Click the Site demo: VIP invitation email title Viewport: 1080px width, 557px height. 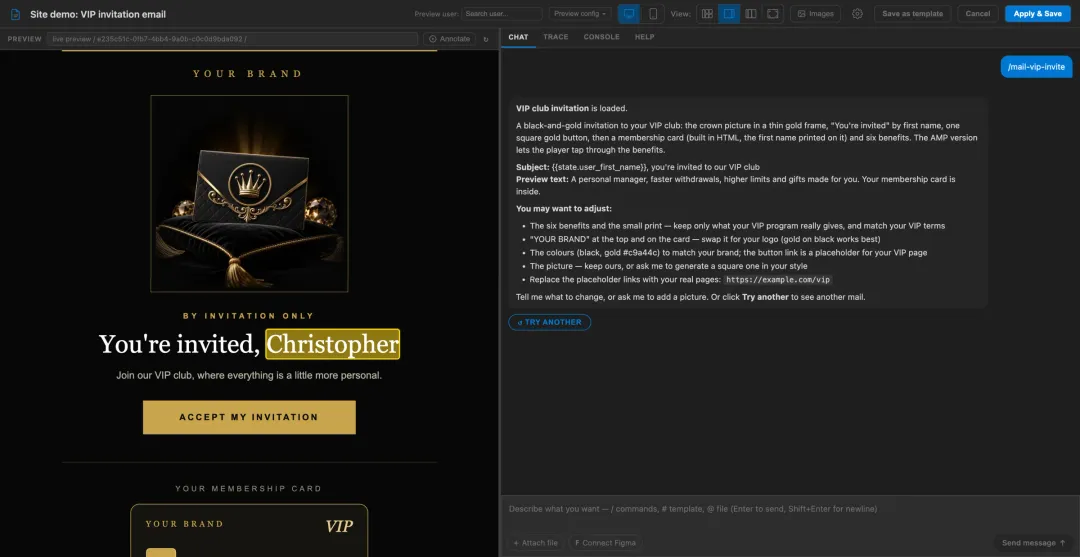[98, 14]
